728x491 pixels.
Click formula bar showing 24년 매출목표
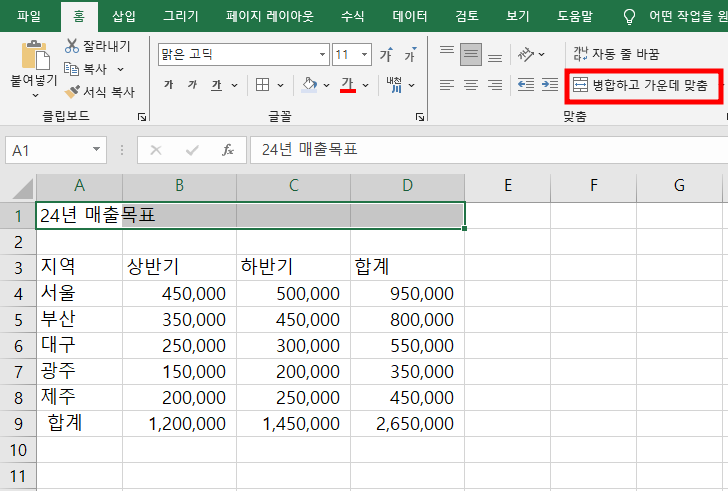coord(488,150)
